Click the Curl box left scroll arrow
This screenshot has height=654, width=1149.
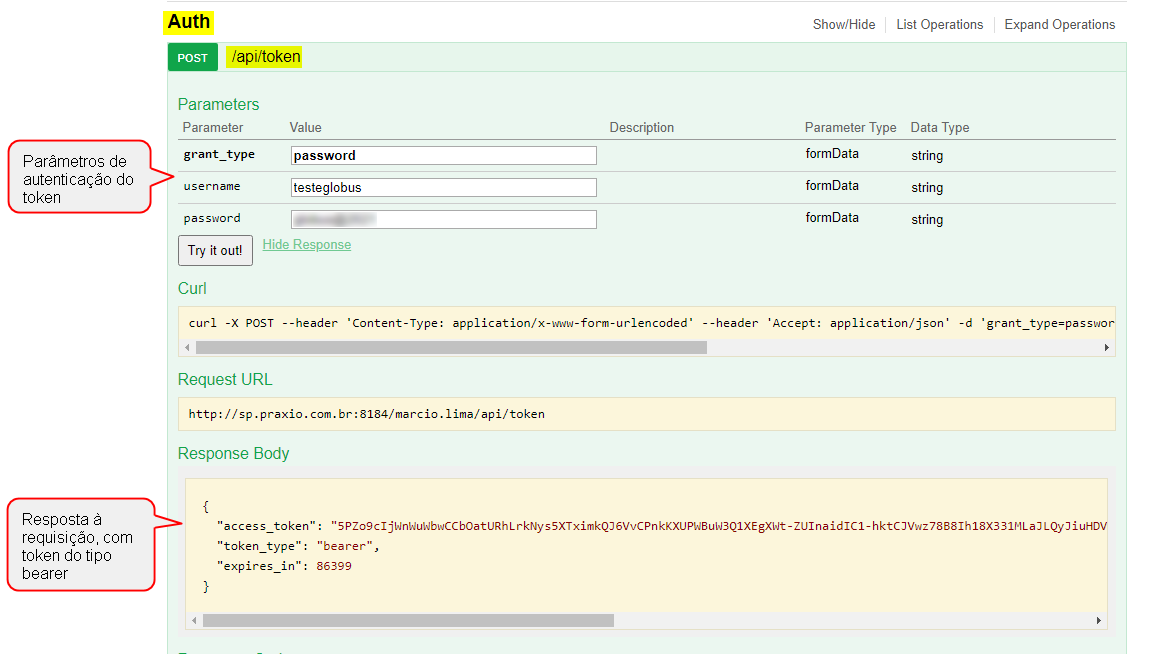tap(188, 348)
